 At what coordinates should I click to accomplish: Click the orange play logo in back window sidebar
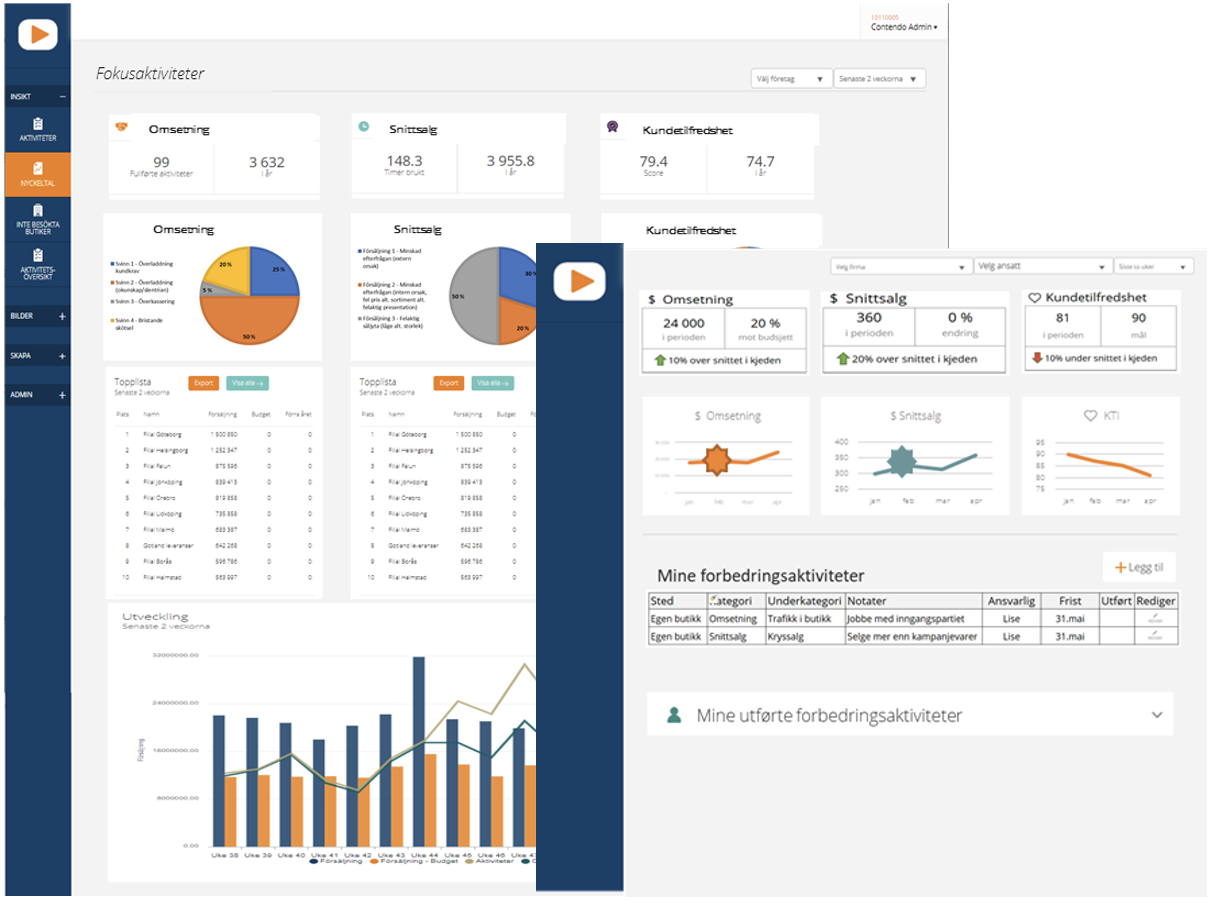point(38,34)
